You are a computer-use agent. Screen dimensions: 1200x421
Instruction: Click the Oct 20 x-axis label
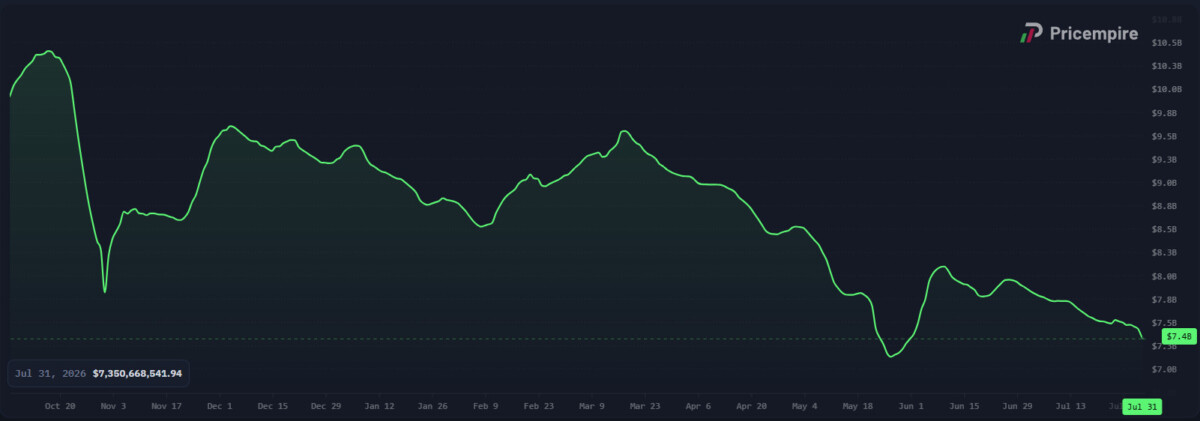point(60,407)
